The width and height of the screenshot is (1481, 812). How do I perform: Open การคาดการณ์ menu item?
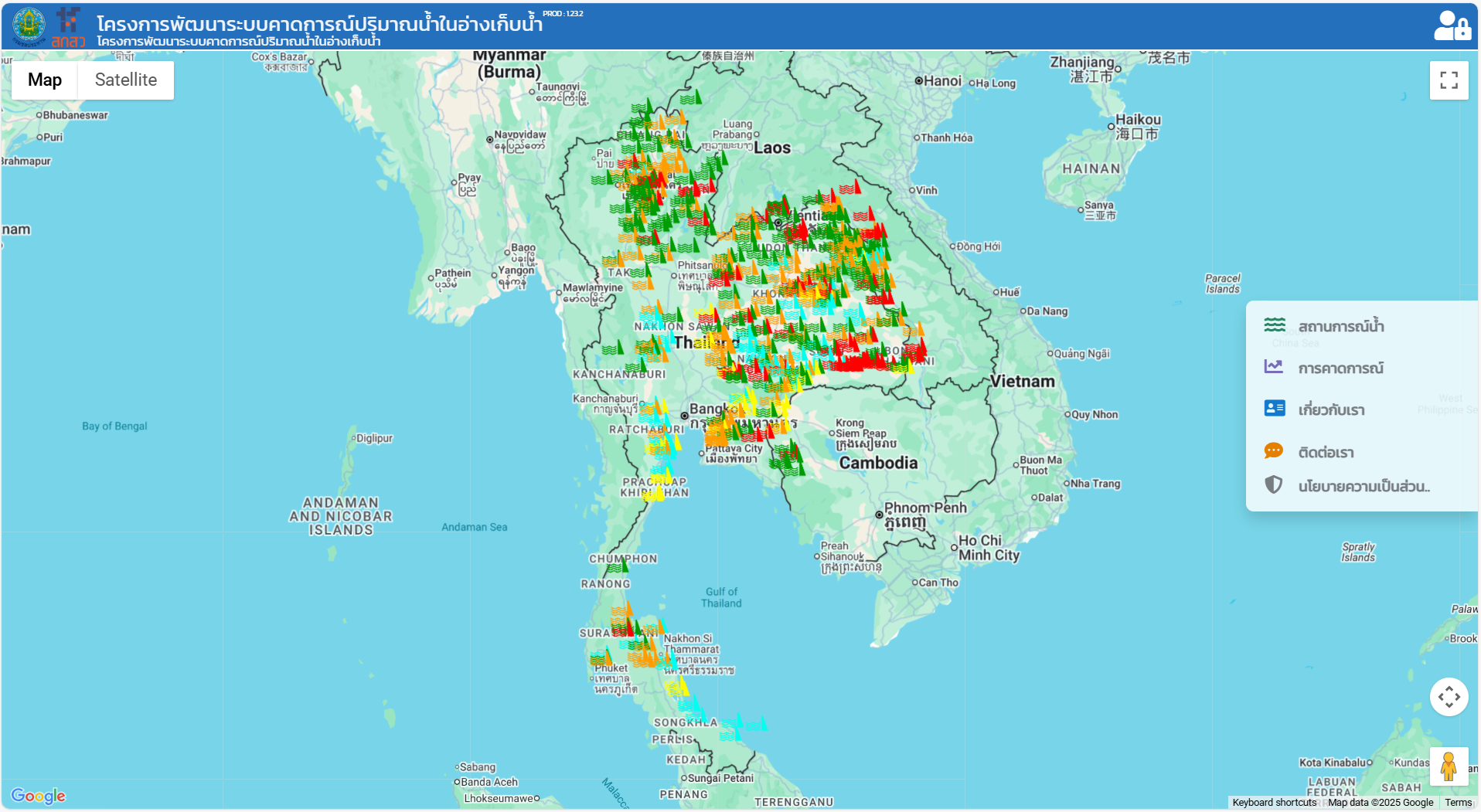click(1341, 369)
